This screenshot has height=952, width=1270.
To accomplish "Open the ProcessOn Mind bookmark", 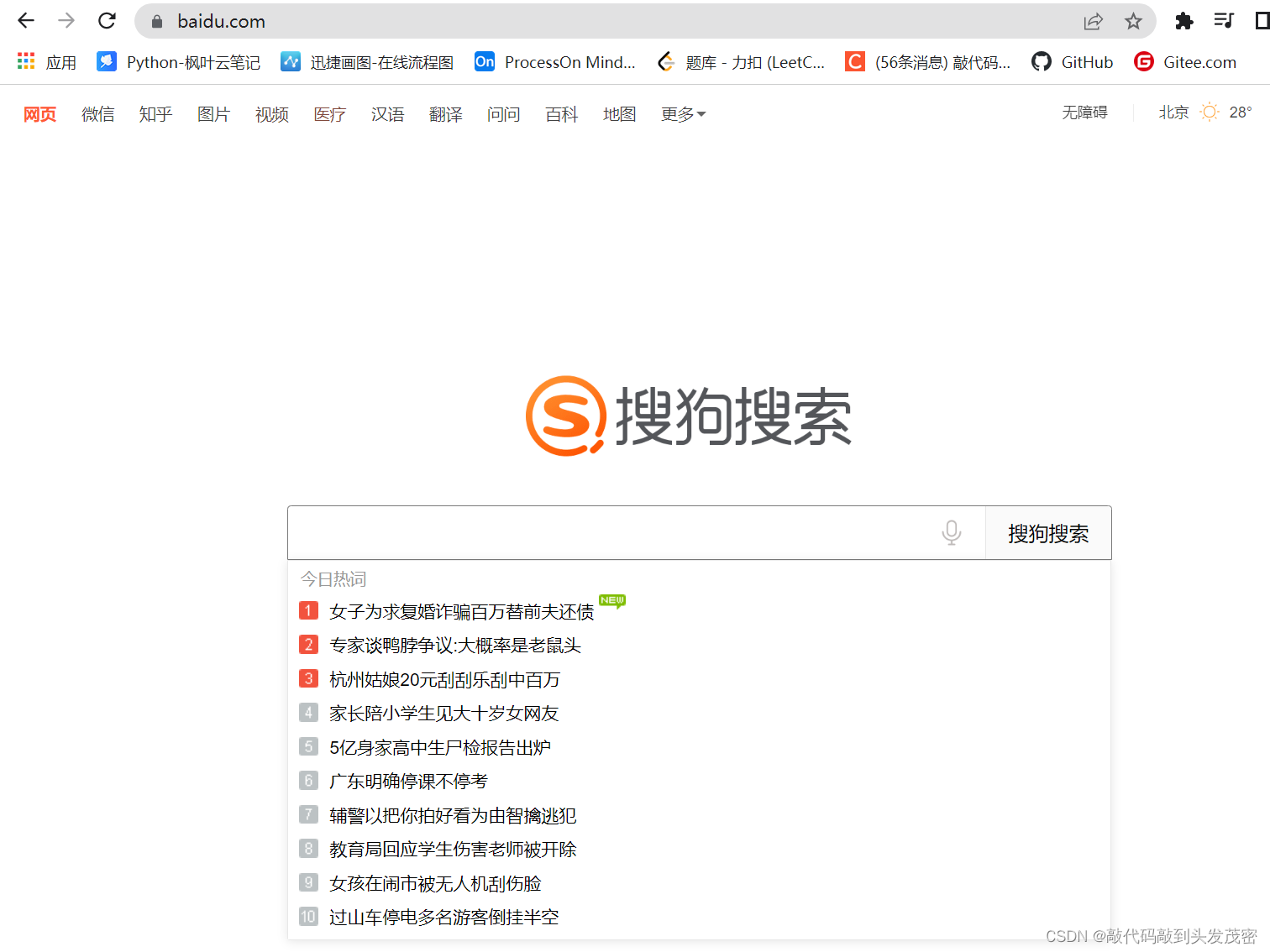I will pos(555,62).
